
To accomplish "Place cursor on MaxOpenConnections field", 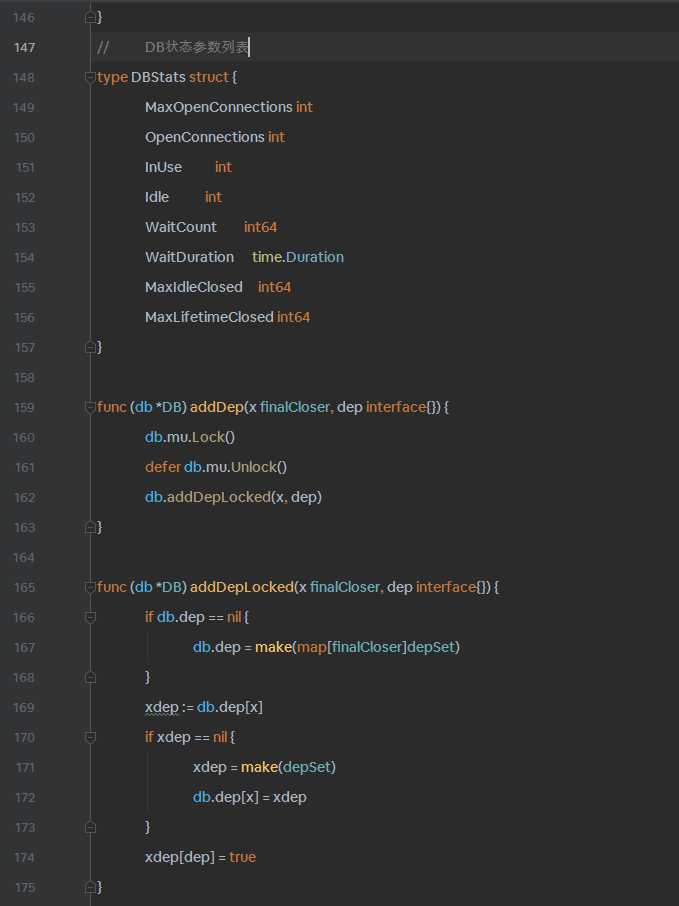I will point(218,107).
